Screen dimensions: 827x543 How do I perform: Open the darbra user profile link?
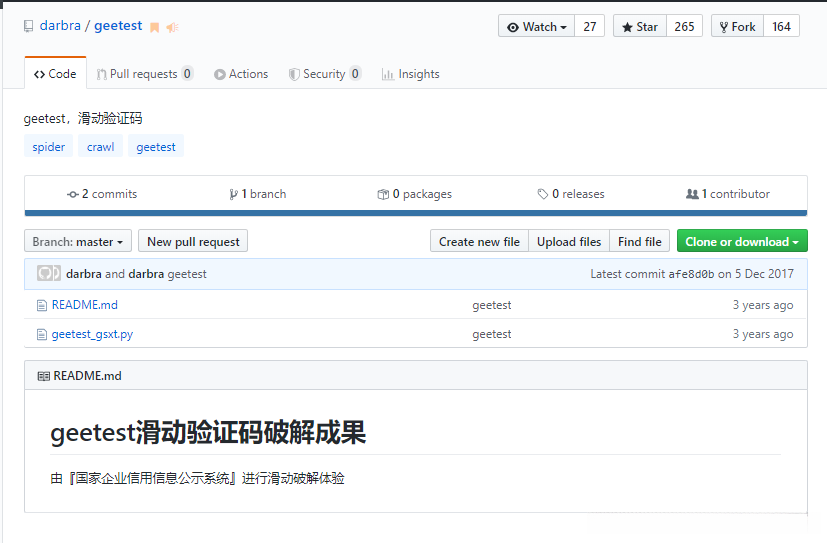point(60,26)
